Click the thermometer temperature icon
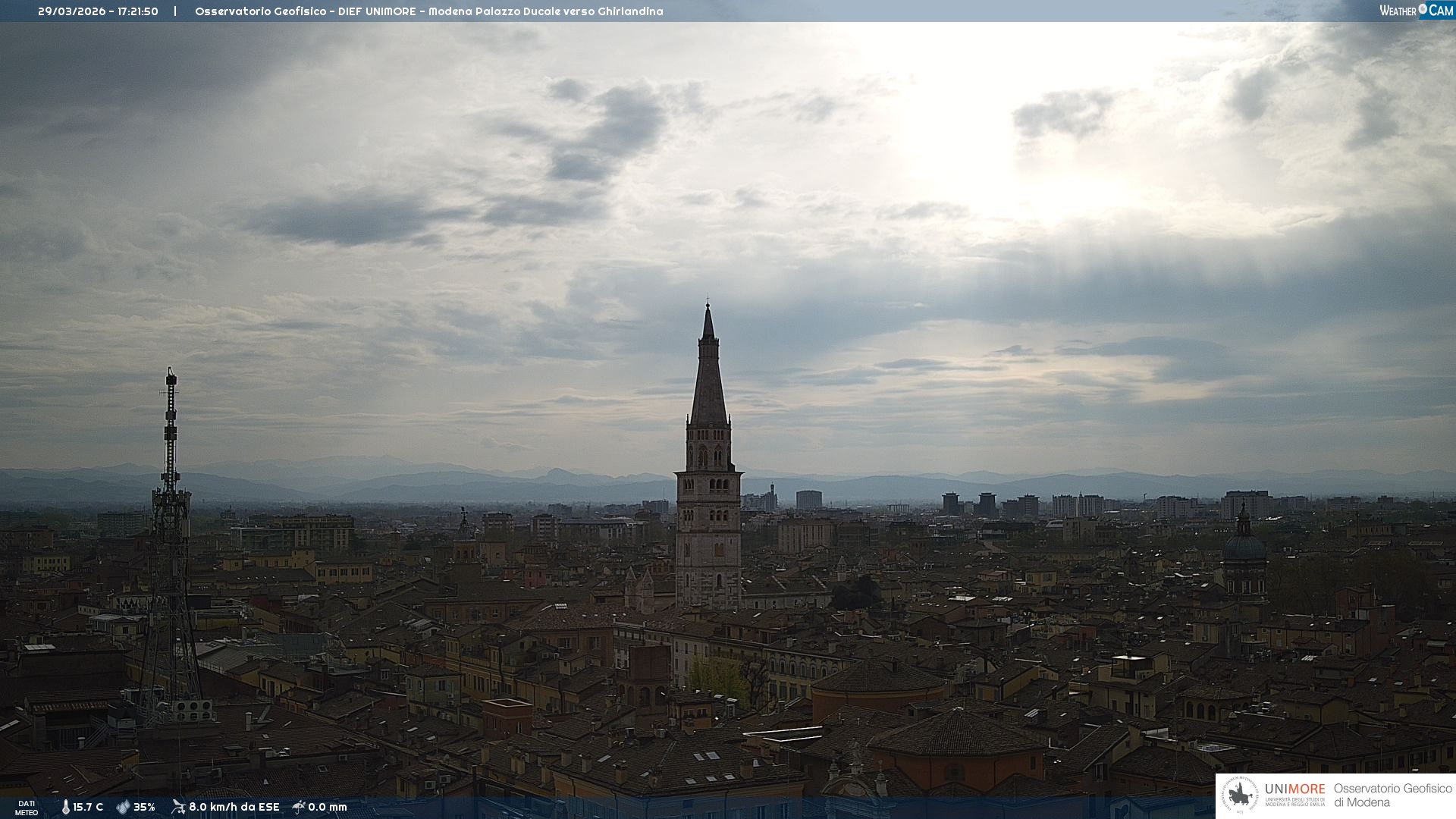Image resolution: width=1456 pixels, height=819 pixels. (x=65, y=807)
